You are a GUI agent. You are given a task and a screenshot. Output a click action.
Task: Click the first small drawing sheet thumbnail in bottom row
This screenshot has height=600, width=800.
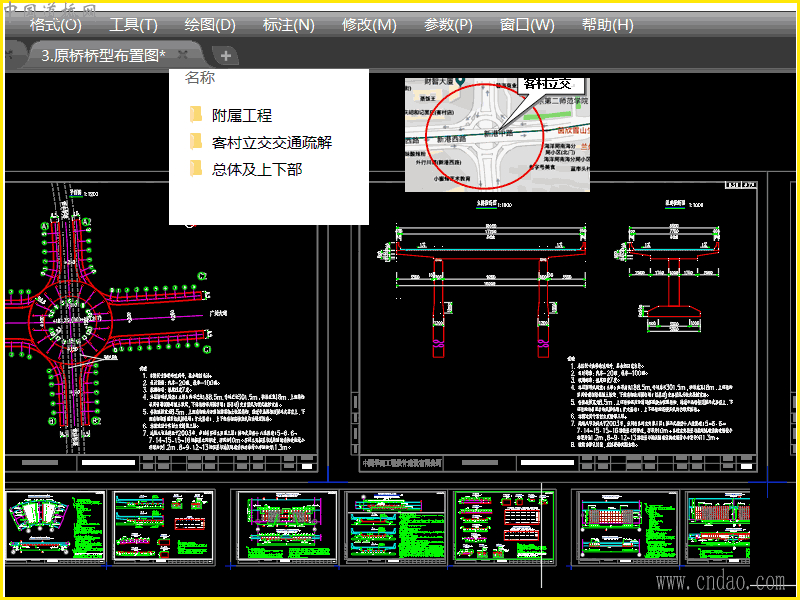pos(55,527)
